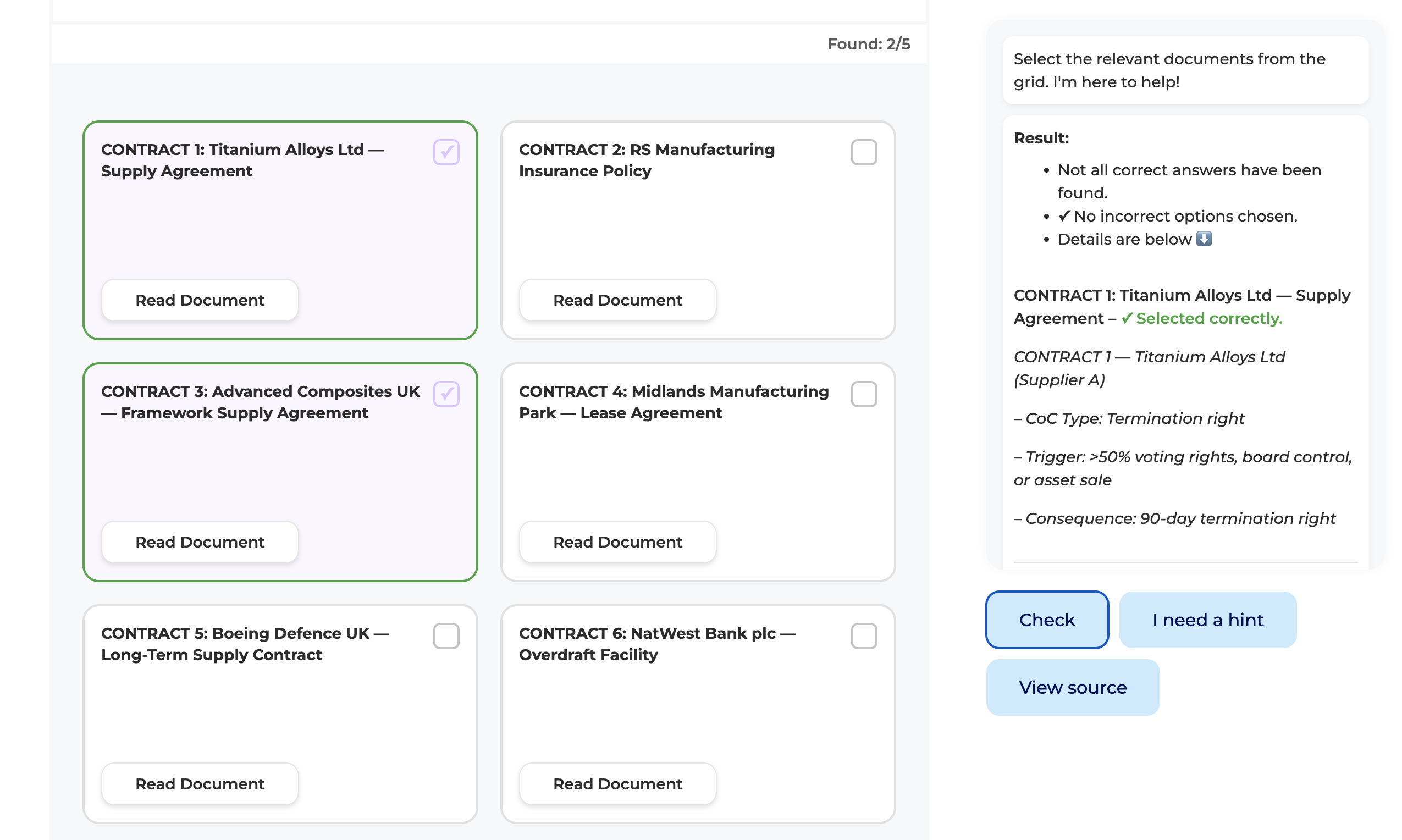The width and height of the screenshot is (1402, 840).
Task: Select the Contract 4 Midlands Lease Agreement title
Action: (674, 402)
